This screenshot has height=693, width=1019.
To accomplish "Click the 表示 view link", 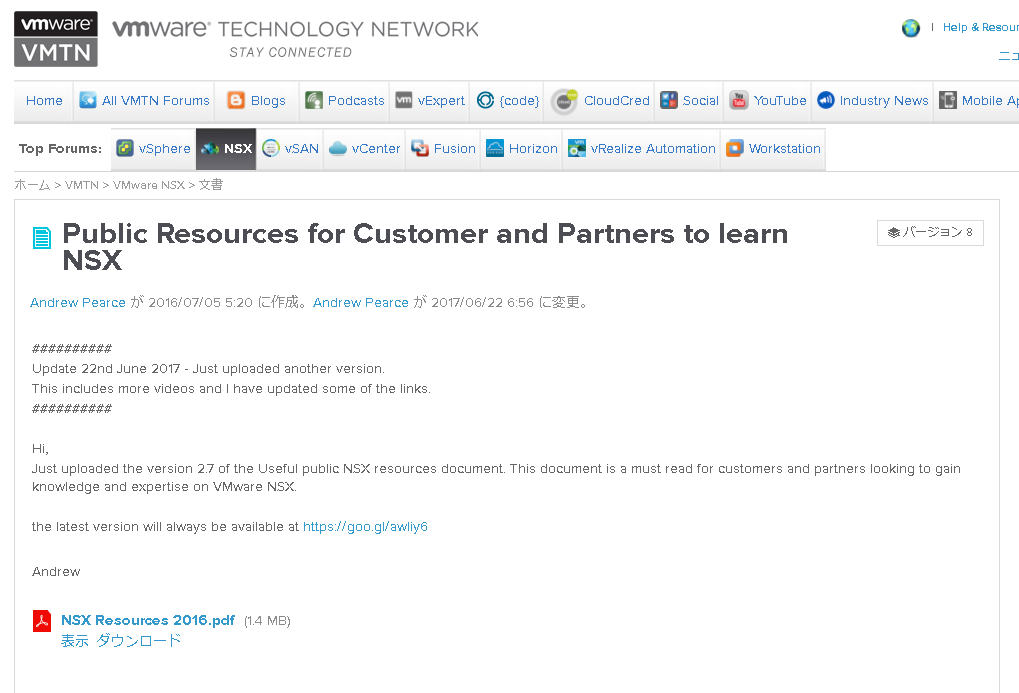I will pos(75,641).
